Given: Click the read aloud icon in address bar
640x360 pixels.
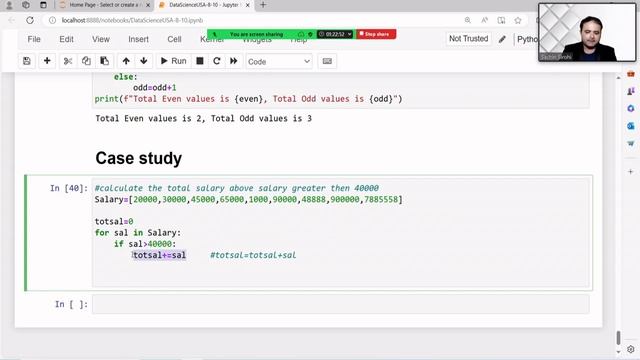Looking at the screenshot, I should (484, 20).
